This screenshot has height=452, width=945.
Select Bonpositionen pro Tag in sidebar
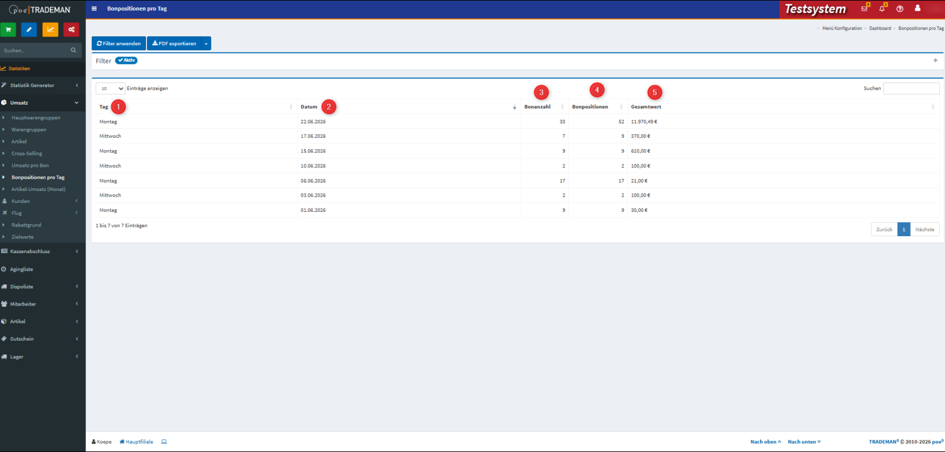pos(38,177)
